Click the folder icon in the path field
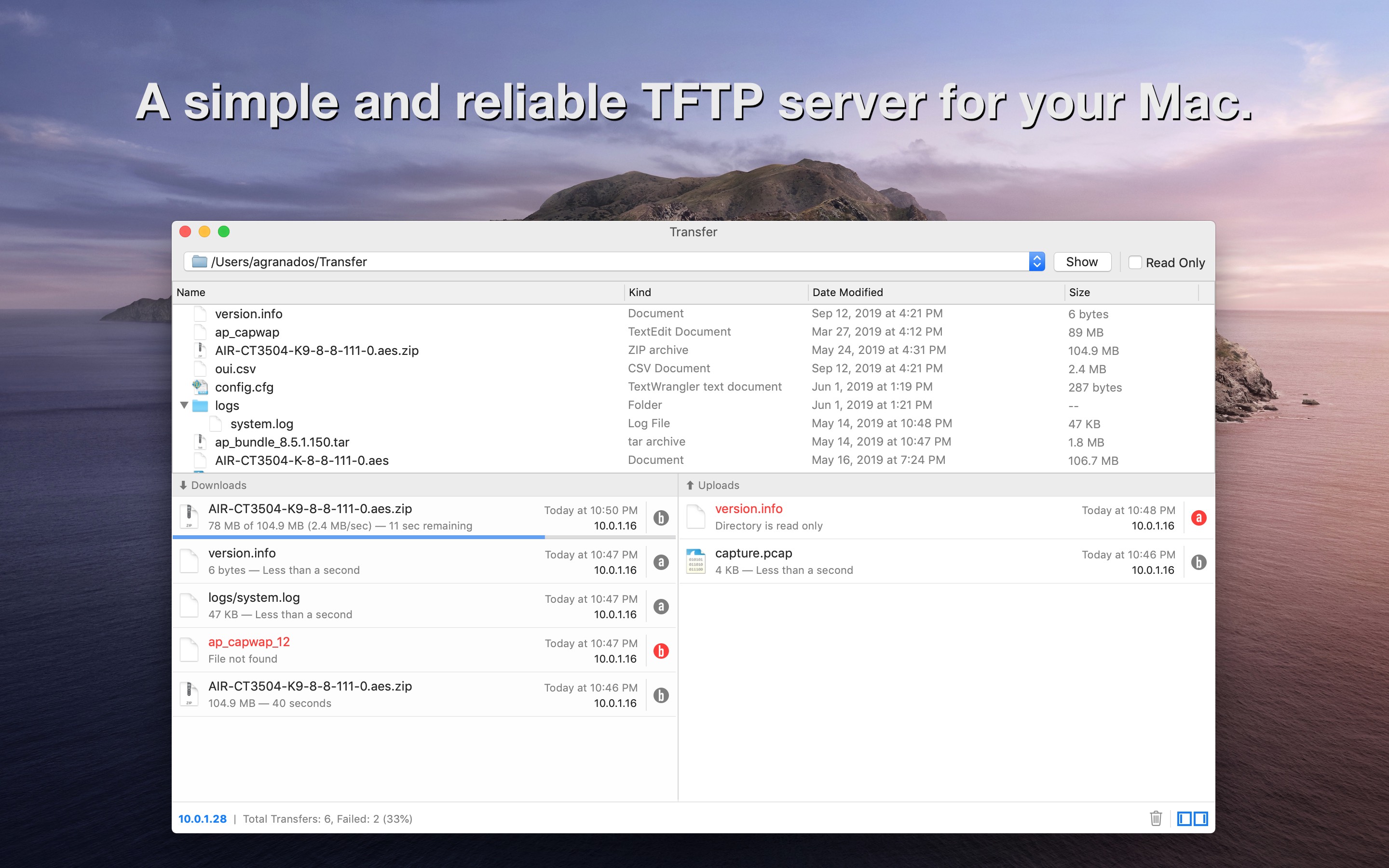Viewport: 1389px width, 868px height. coord(199,262)
